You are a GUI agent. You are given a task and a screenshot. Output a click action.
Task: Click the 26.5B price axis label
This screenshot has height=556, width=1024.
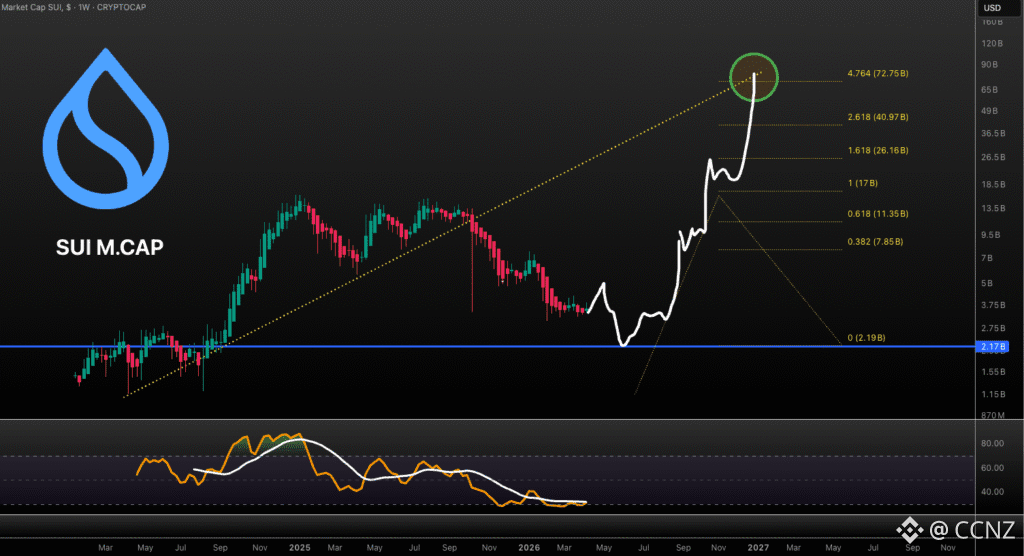(x=993, y=157)
